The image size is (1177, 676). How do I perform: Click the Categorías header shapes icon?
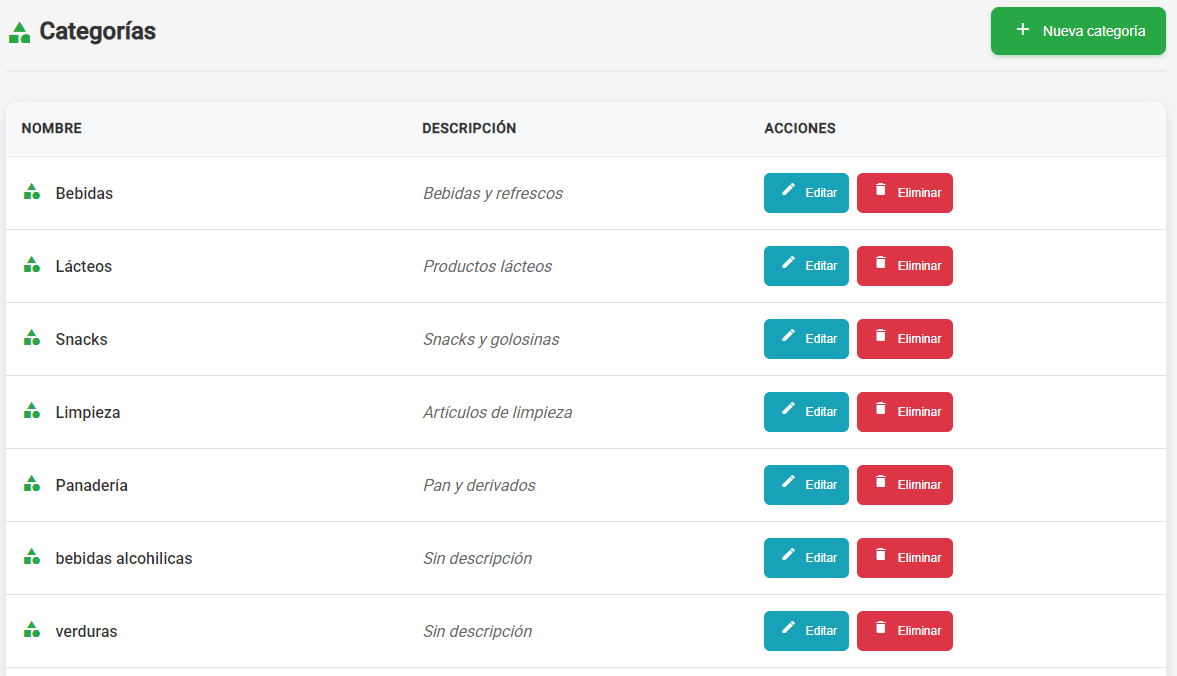tap(19, 33)
